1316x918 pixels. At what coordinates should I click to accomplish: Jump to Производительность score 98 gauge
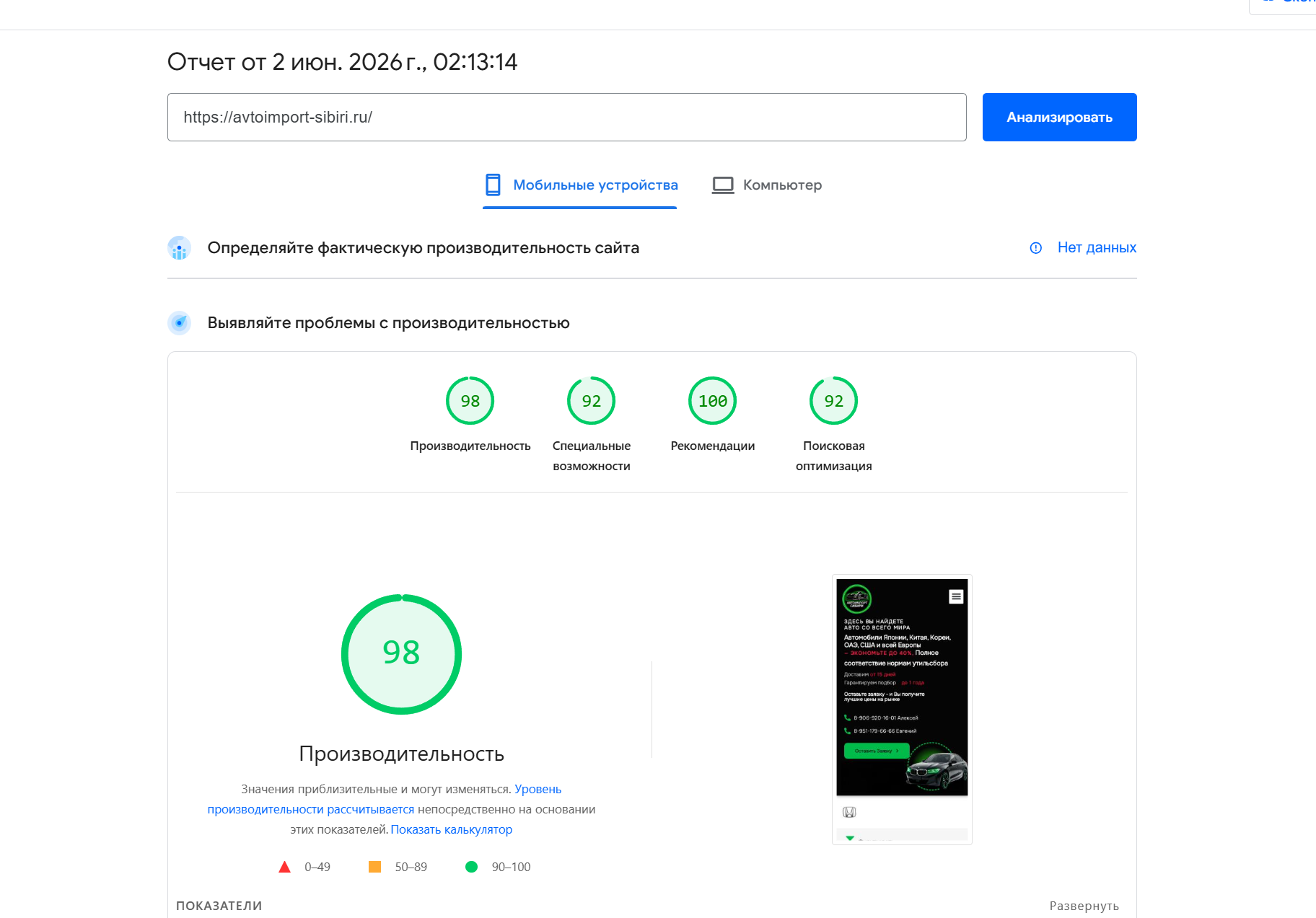click(470, 401)
